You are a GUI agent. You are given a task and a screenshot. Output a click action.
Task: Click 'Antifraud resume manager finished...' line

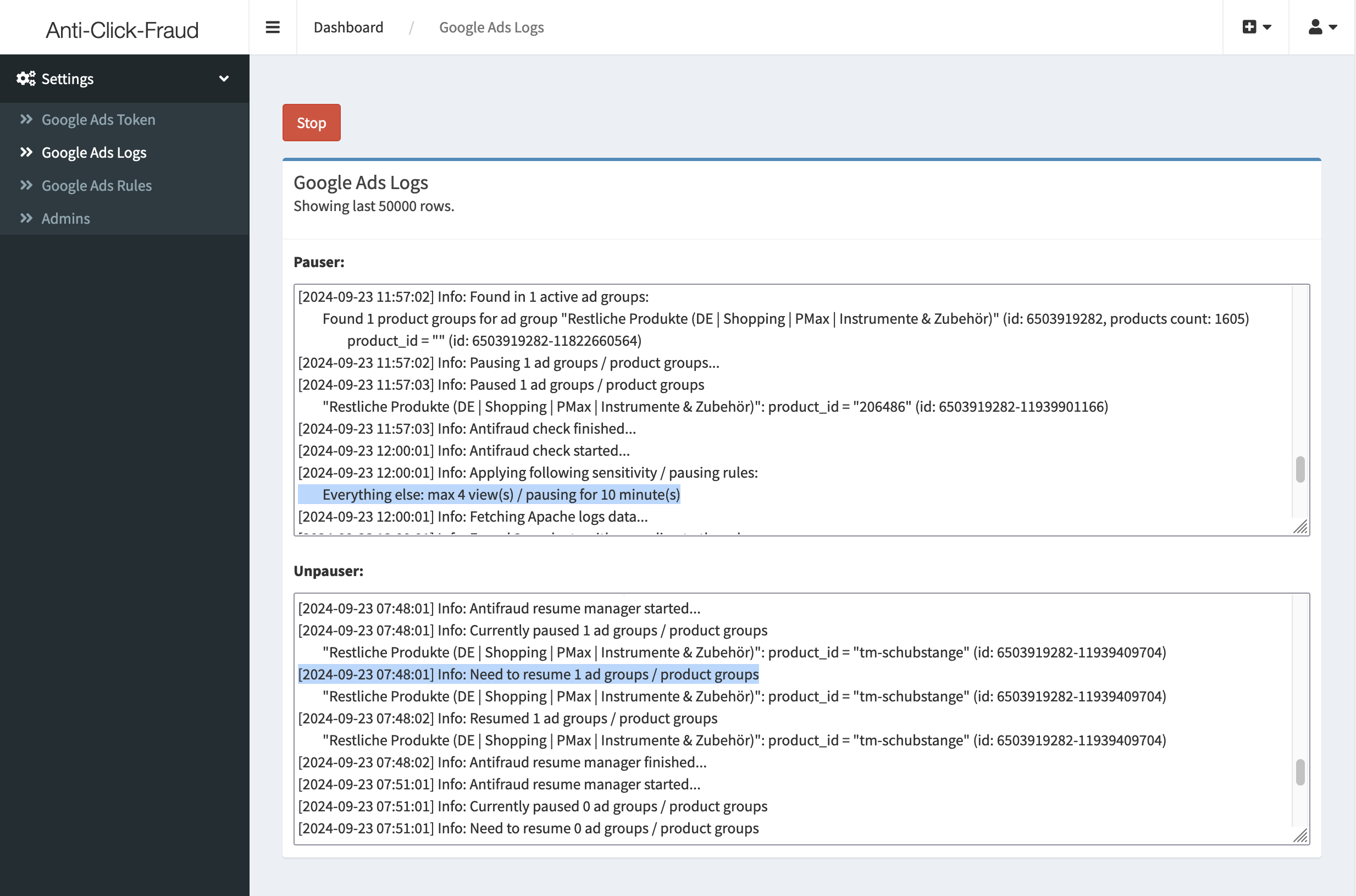pyautogui.click(x=502, y=762)
